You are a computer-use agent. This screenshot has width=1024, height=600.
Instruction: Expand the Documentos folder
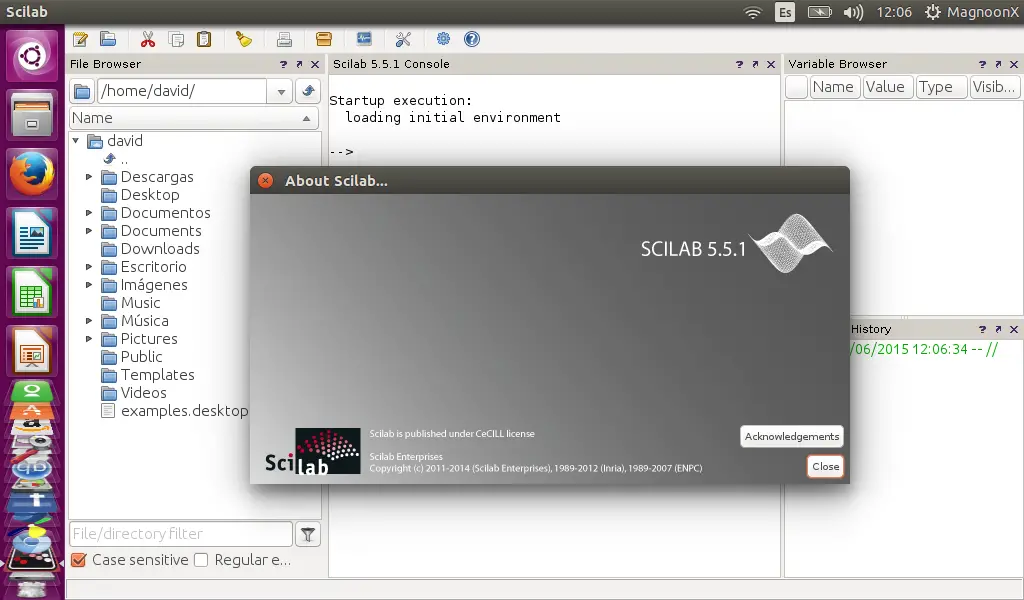point(89,213)
